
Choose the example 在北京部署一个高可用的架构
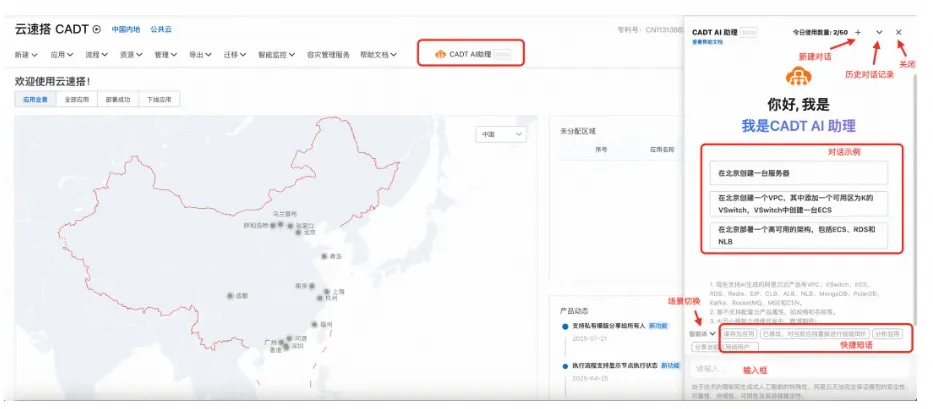pyautogui.click(x=799, y=235)
